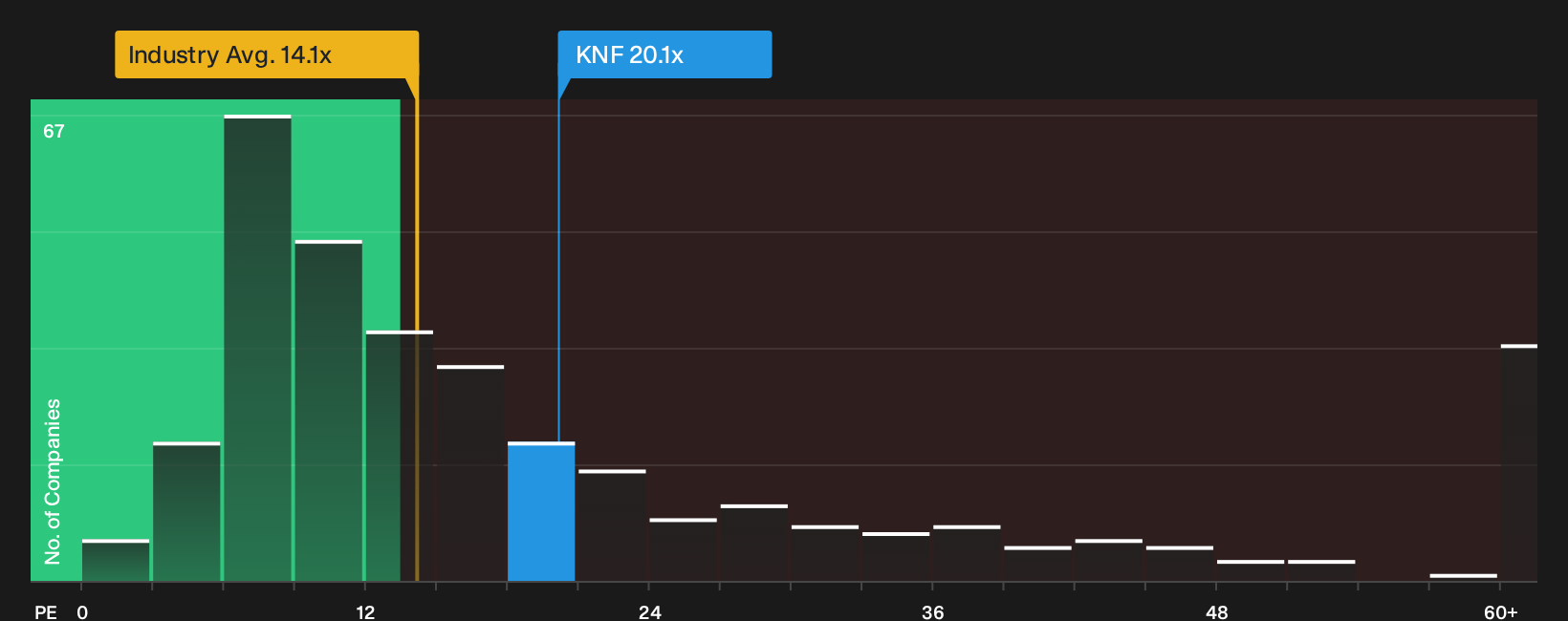The height and width of the screenshot is (621, 1568).
Task: Select the blue highlighted KNF histogram bar
Action: [x=541, y=511]
